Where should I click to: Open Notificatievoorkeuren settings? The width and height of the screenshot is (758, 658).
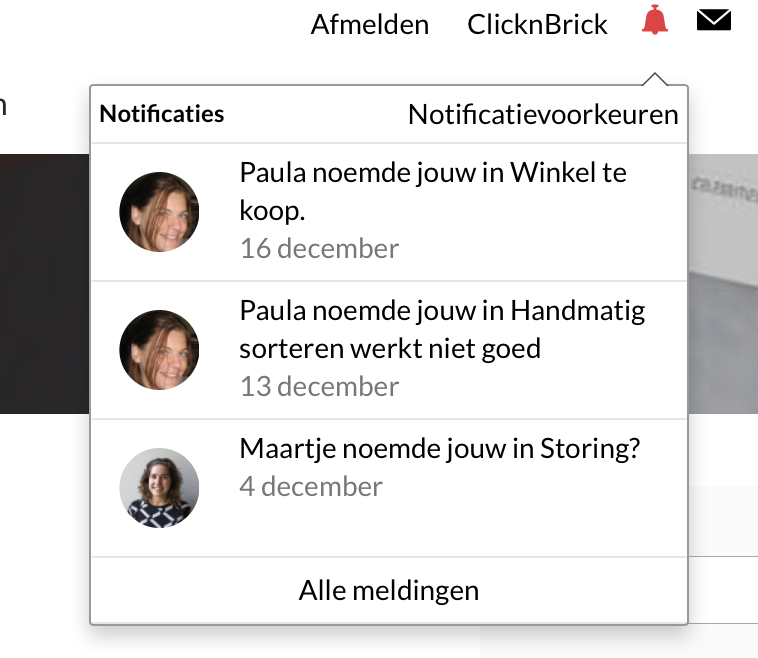pyautogui.click(x=543, y=114)
